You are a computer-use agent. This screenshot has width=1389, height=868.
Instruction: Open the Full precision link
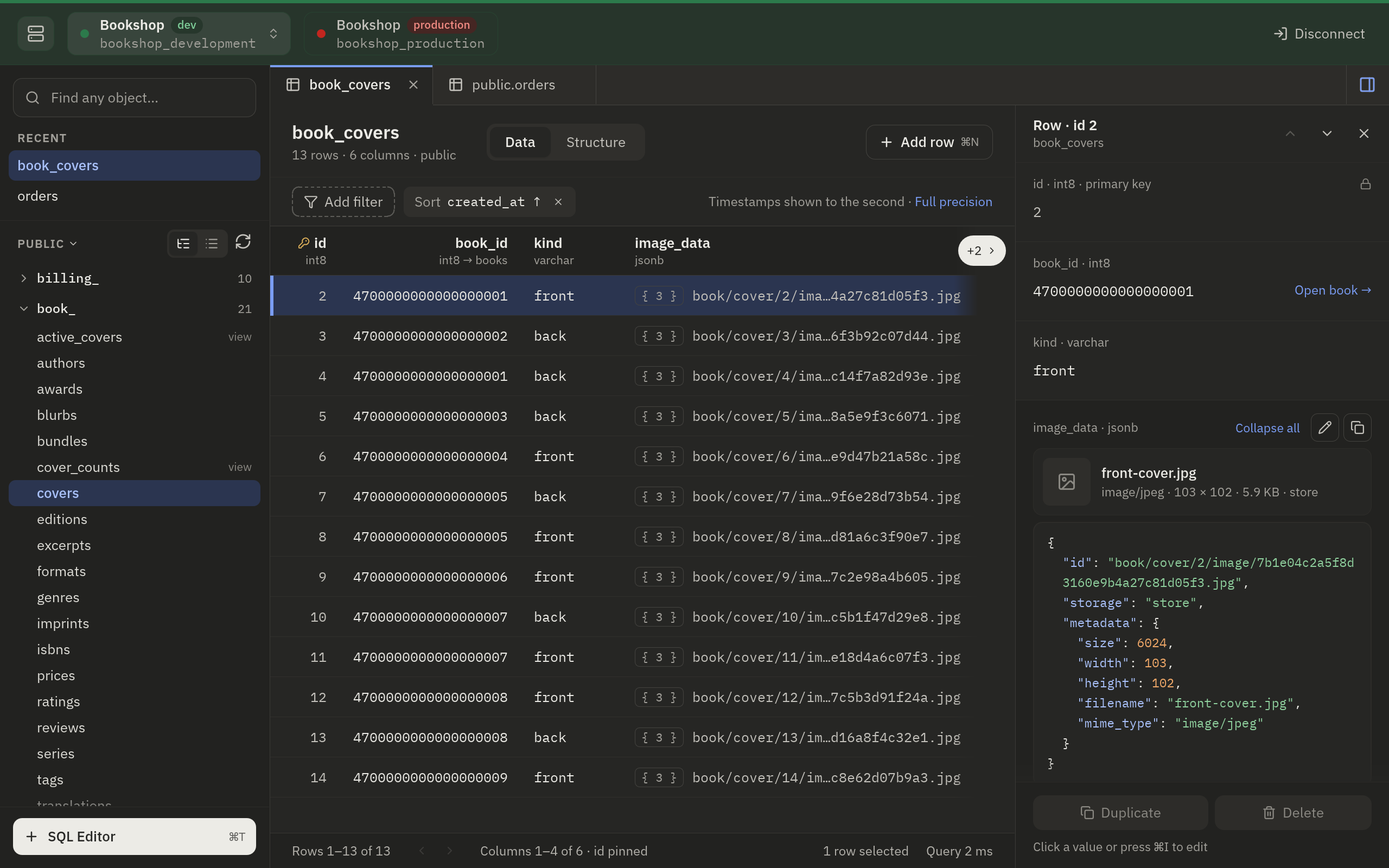tap(953, 202)
